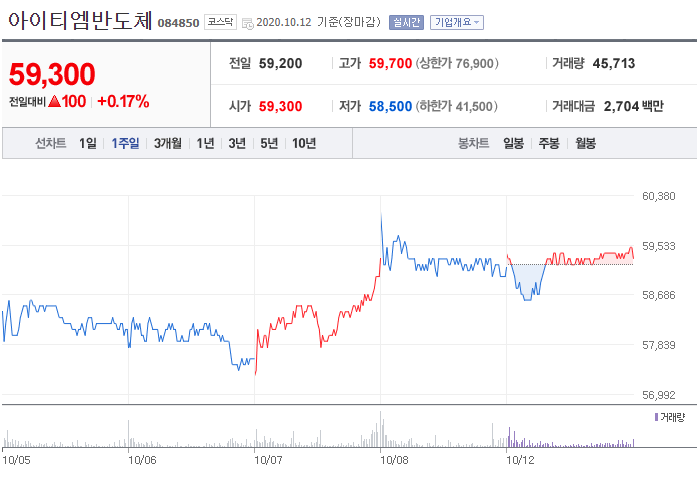Select the 1일 line chart tab

pyautogui.click(x=88, y=143)
